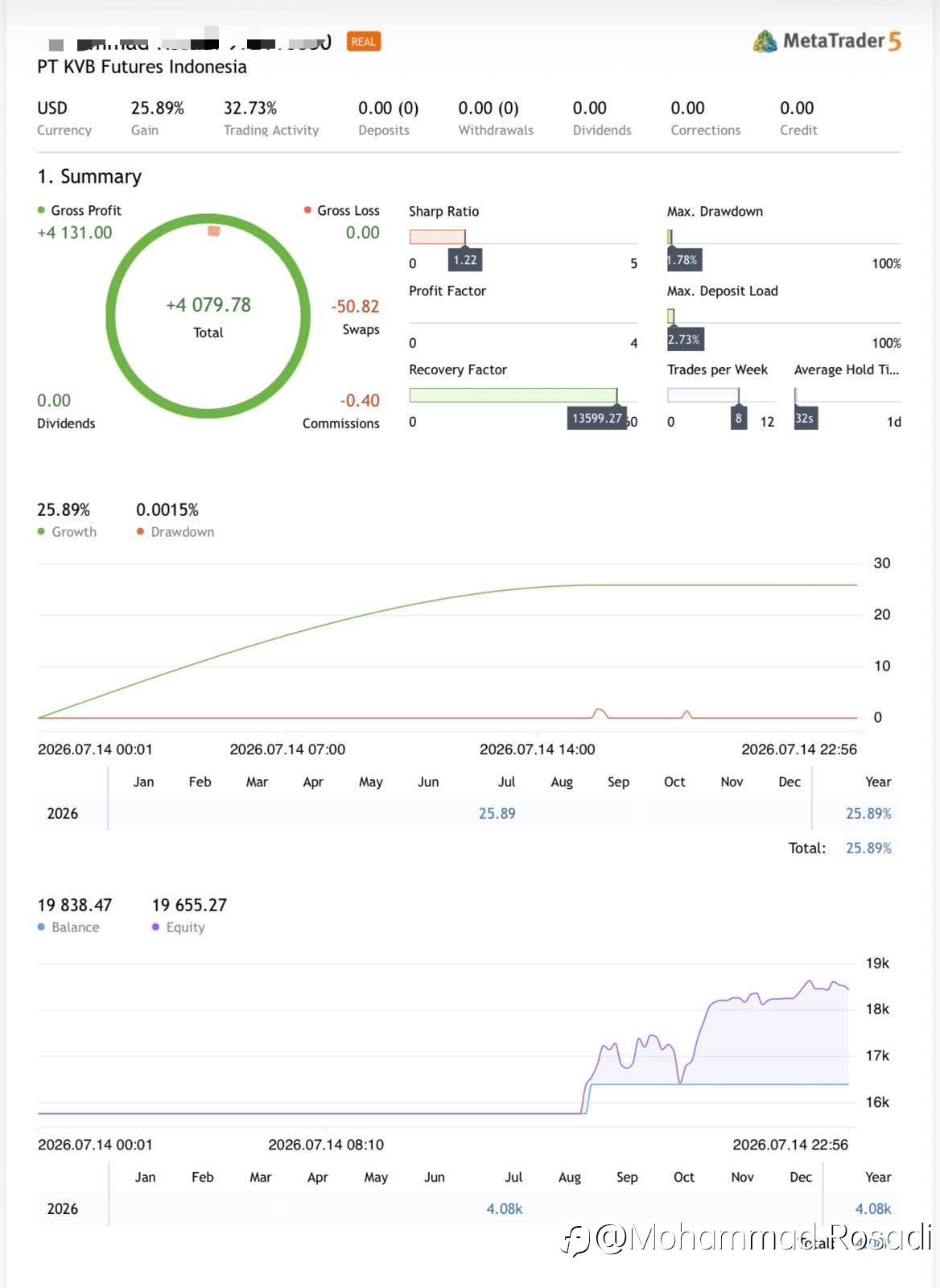Click the Recovery Factor 13599.27 marker
The width and height of the screenshot is (940, 1288).
tap(597, 419)
